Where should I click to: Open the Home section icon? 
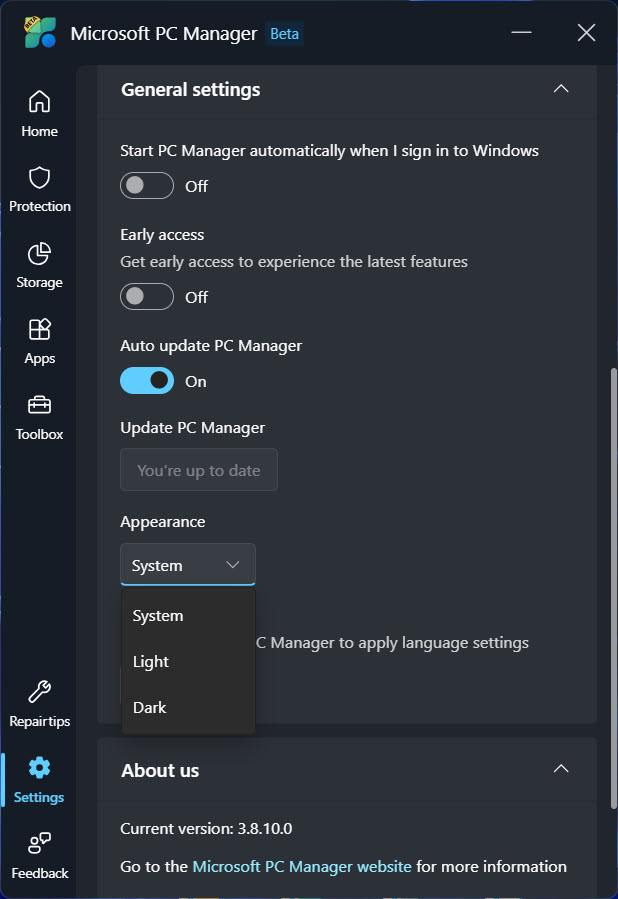click(39, 102)
